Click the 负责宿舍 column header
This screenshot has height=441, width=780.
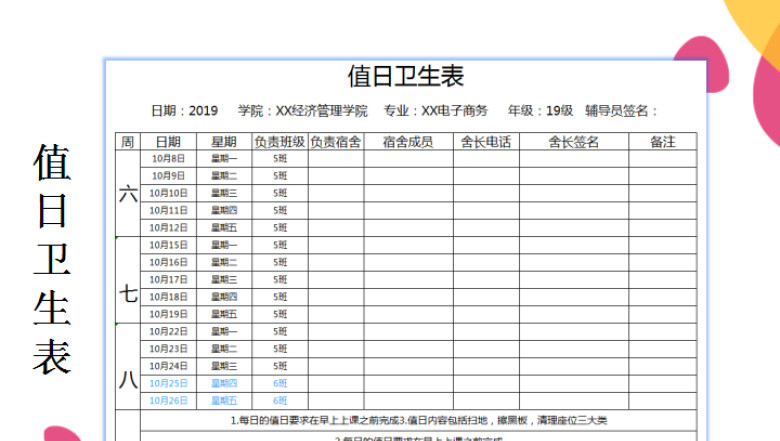336,142
